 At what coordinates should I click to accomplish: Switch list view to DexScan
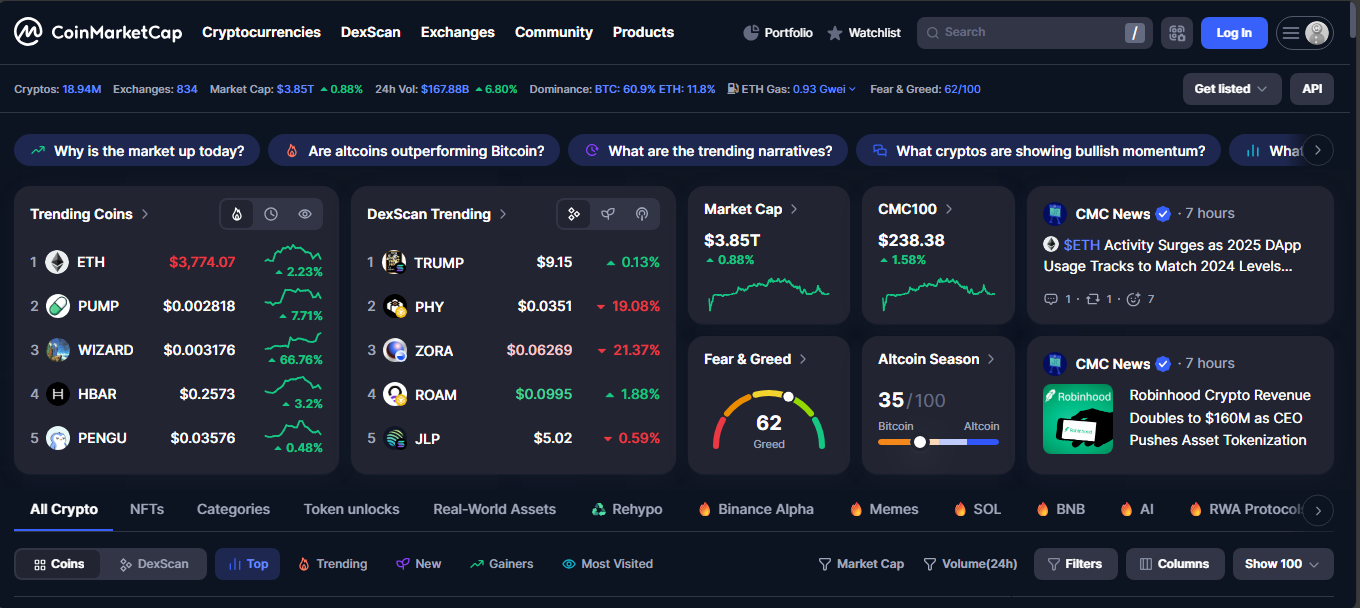click(154, 564)
